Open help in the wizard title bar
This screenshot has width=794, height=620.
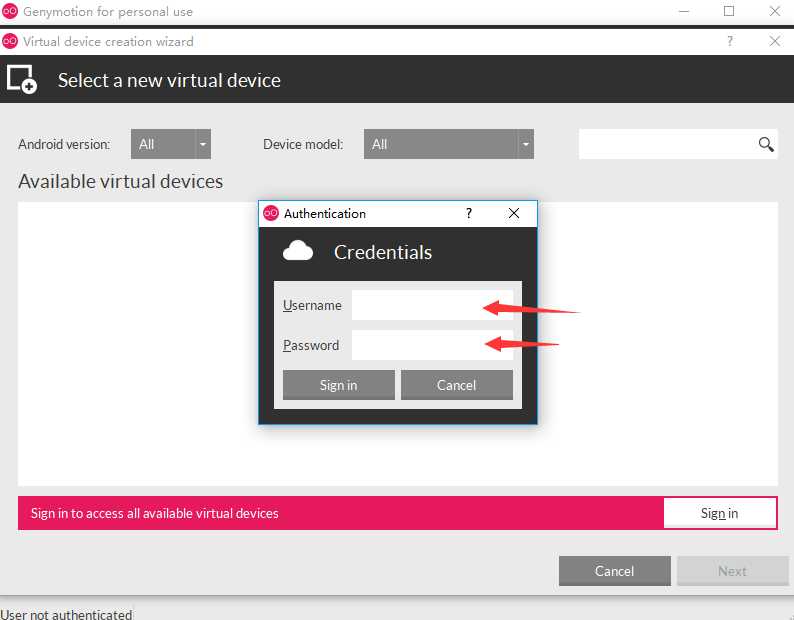click(730, 41)
